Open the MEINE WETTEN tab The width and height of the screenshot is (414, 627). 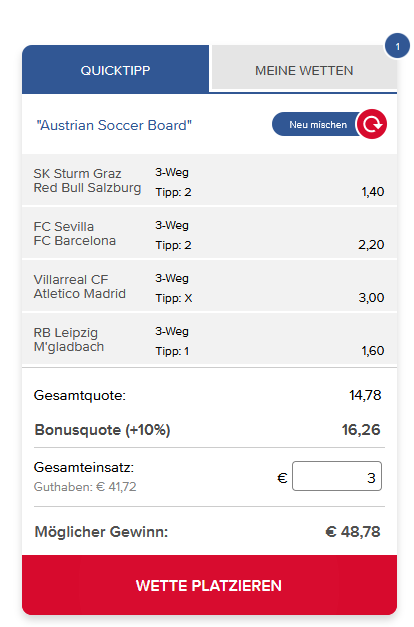click(304, 68)
